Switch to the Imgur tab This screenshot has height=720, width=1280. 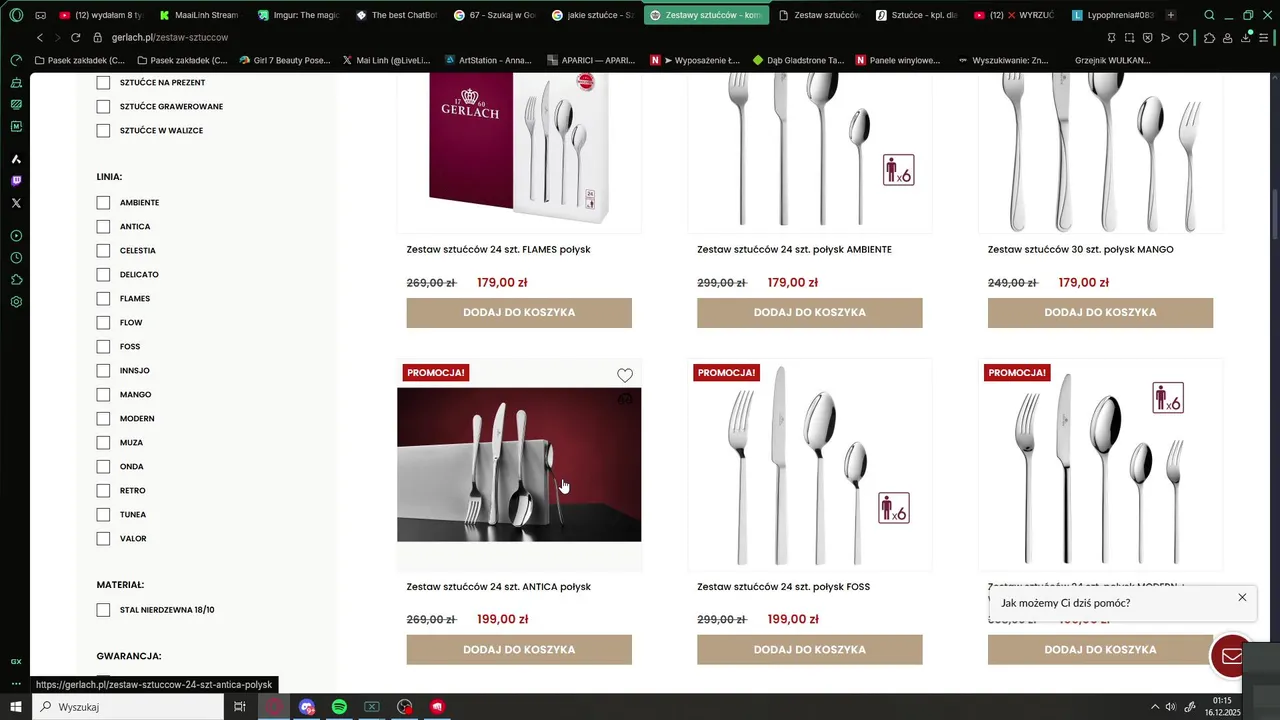[299, 15]
